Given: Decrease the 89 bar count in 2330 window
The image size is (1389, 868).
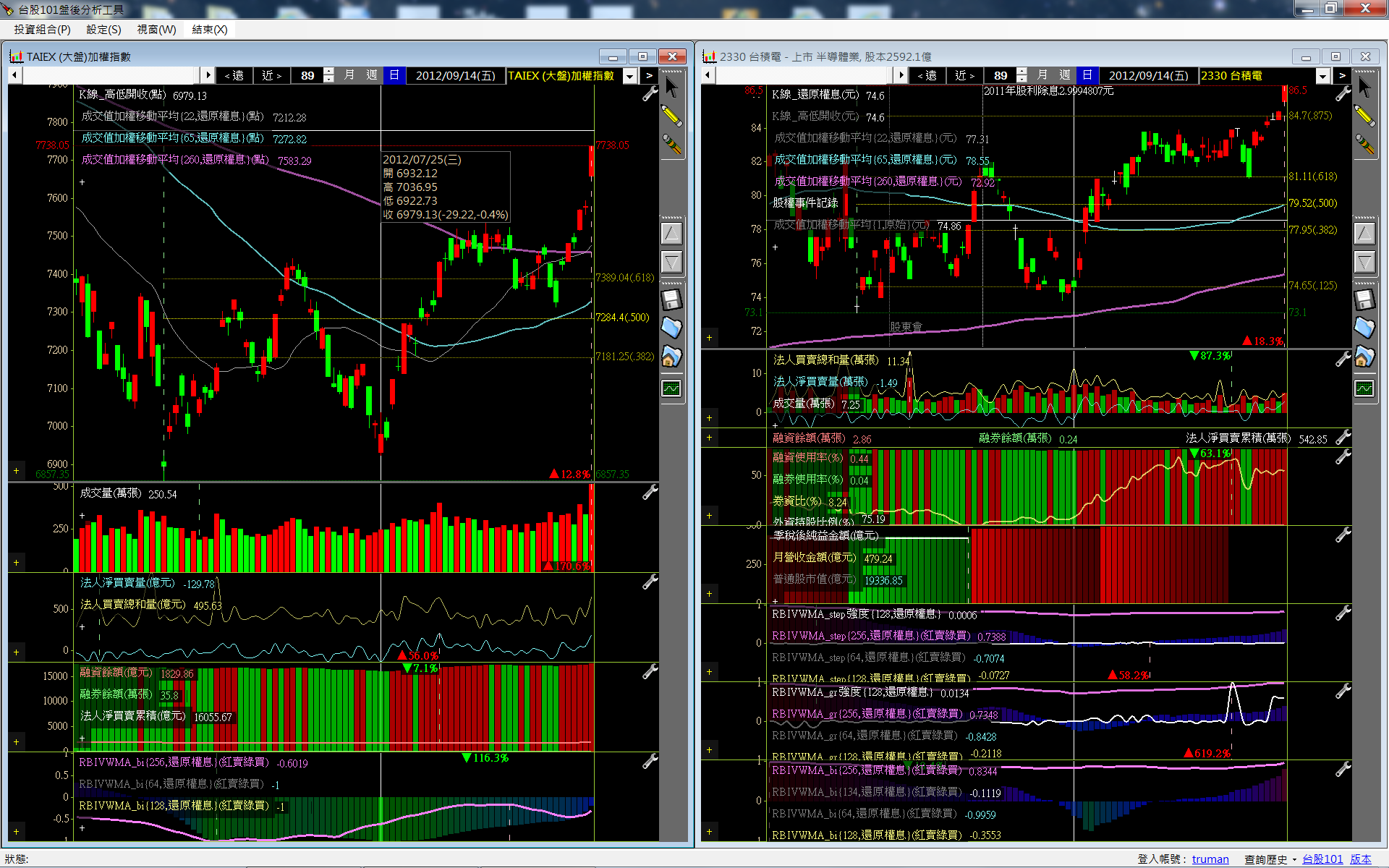Looking at the screenshot, I should (x=1022, y=79).
